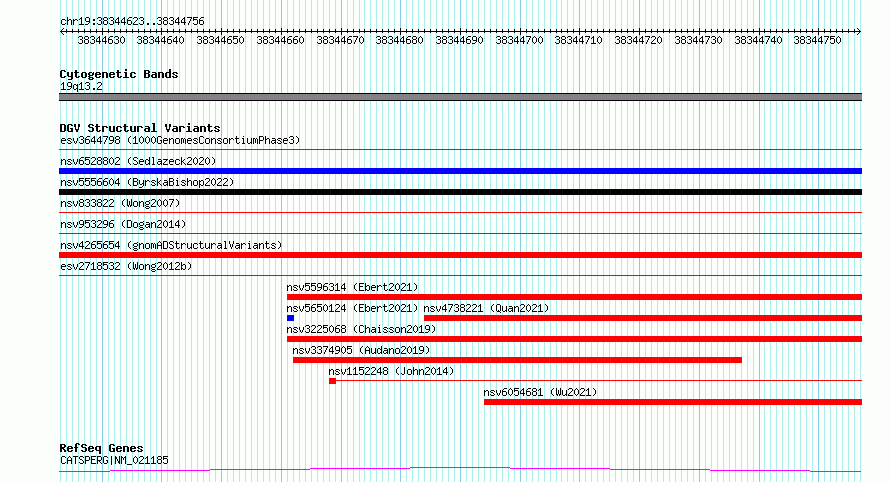Click ruler position 38344670
Viewport: 890px width, 482px height.
point(341,40)
